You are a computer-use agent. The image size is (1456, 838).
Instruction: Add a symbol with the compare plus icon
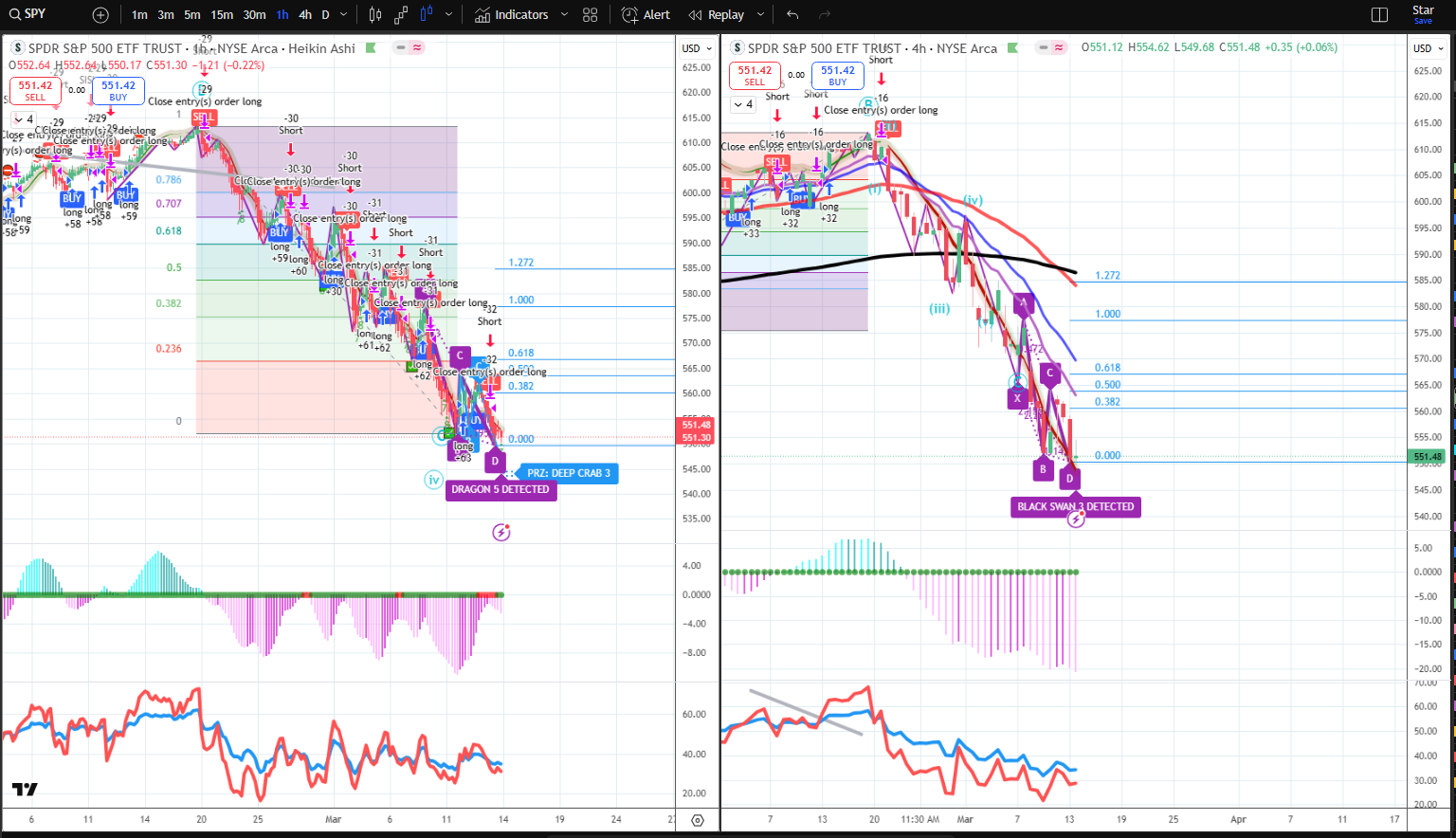click(x=100, y=15)
